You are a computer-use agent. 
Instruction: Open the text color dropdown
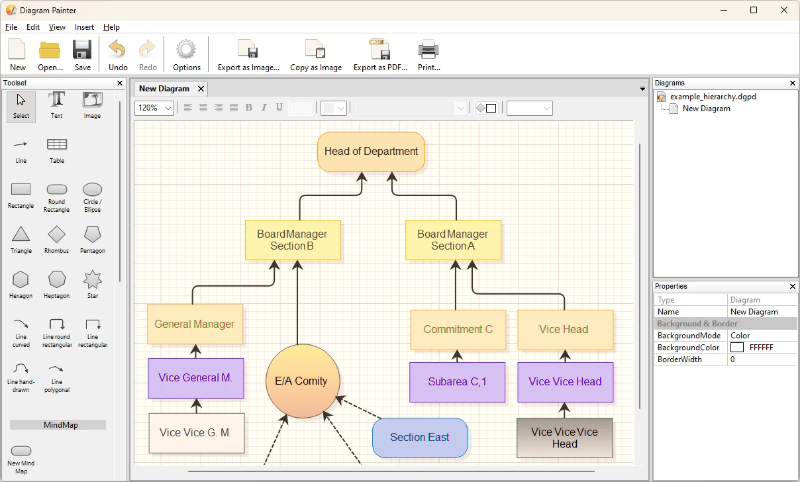tap(334, 108)
